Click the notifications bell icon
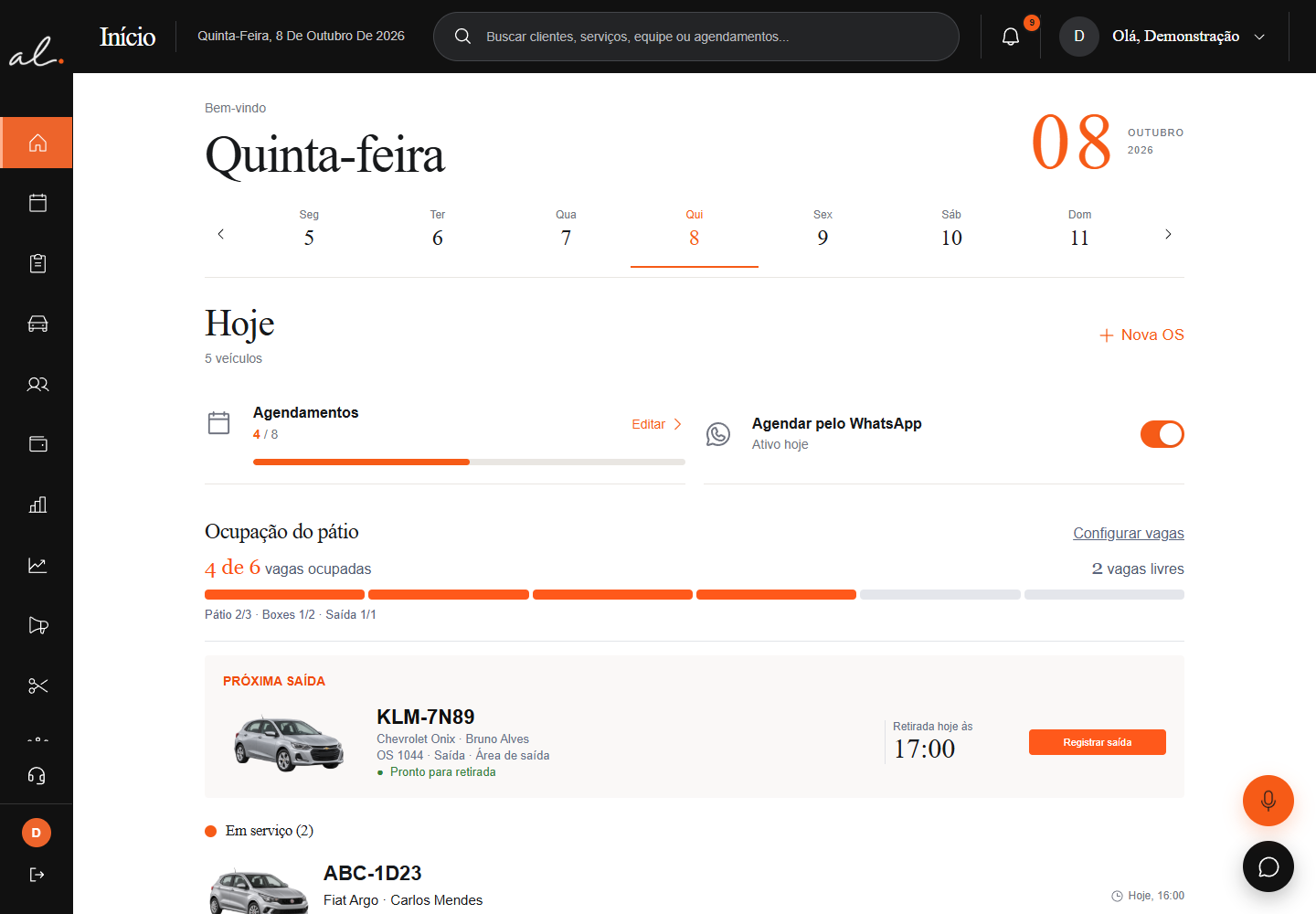 point(1011,37)
